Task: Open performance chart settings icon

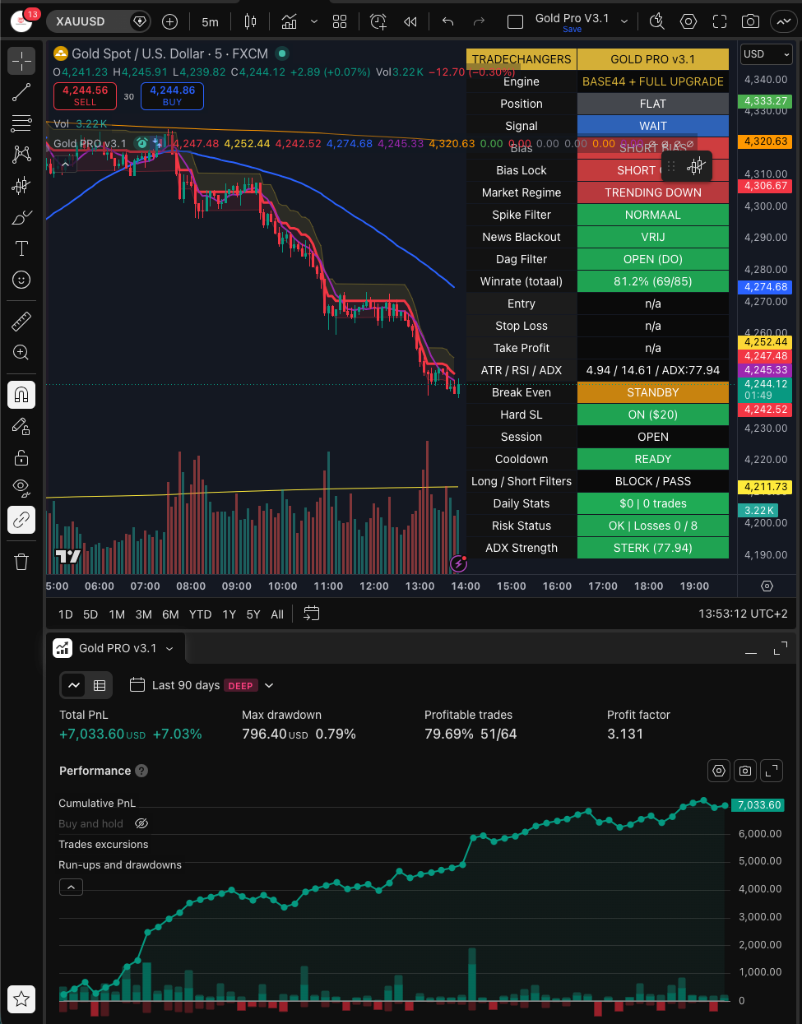Action: coord(718,771)
